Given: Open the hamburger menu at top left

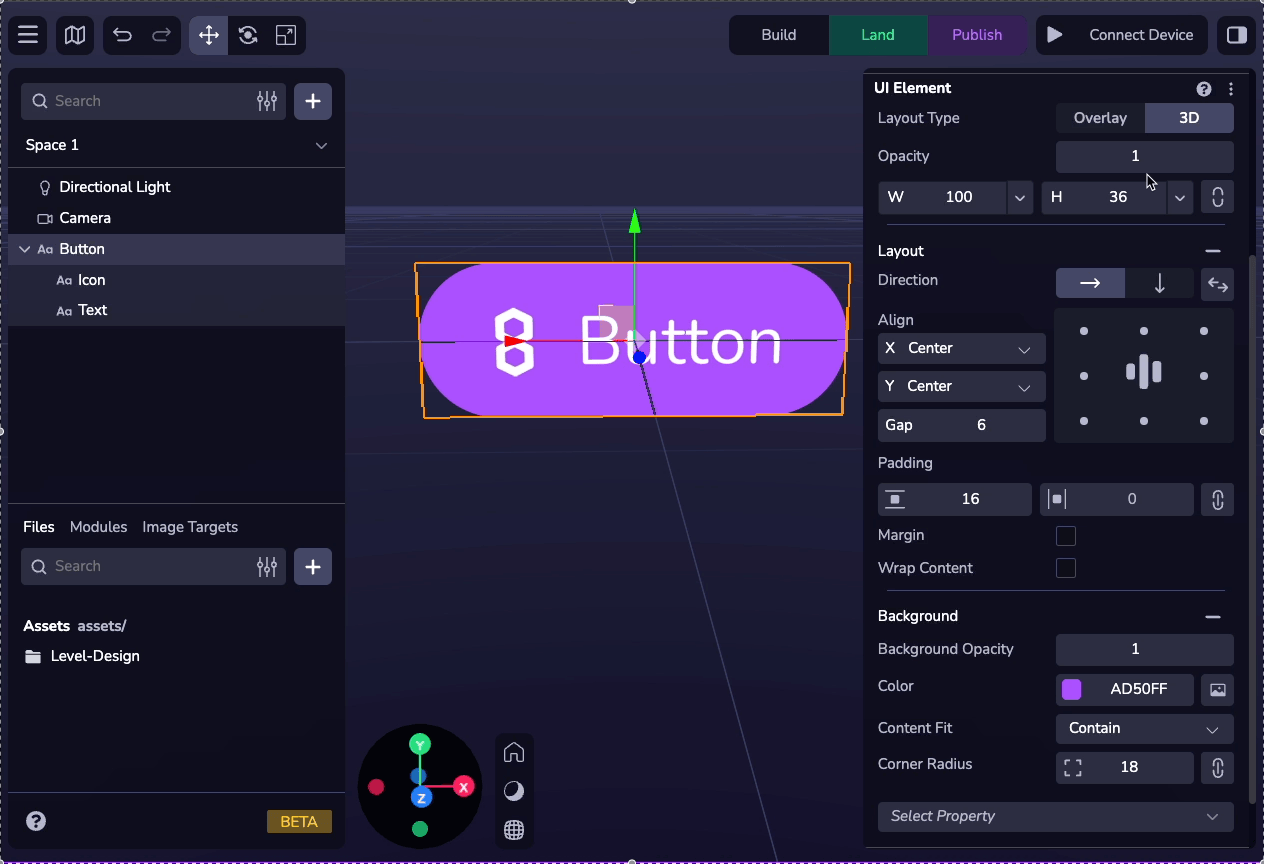Looking at the screenshot, I should point(27,35).
